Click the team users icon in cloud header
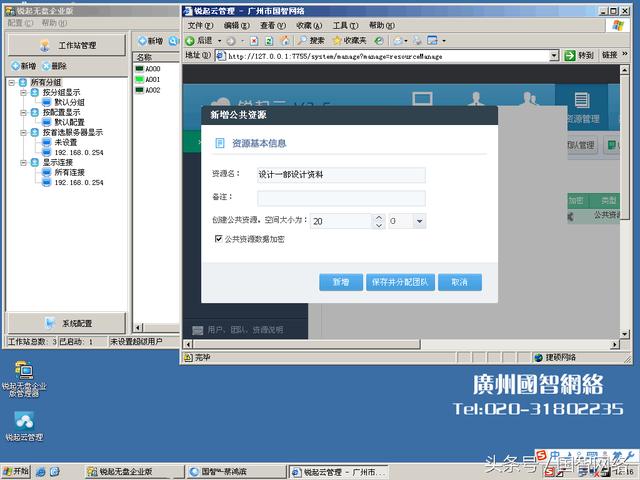The width and height of the screenshot is (640, 480). 529,98
